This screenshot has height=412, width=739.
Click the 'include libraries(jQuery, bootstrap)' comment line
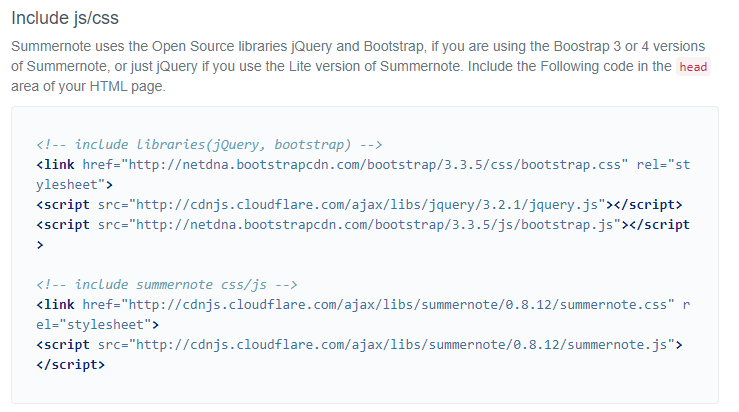(x=209, y=144)
